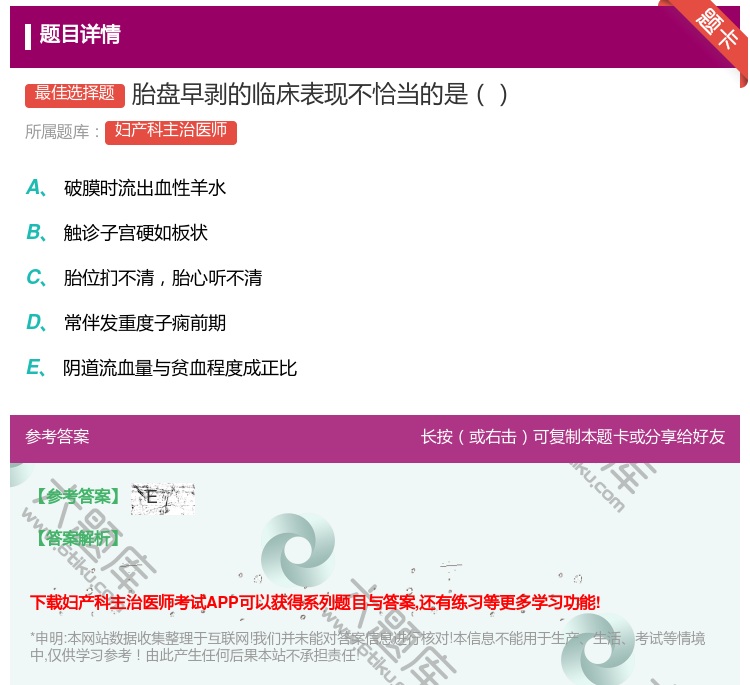
Task: Click the 最佳选择题 question type tag
Action: click(75, 95)
